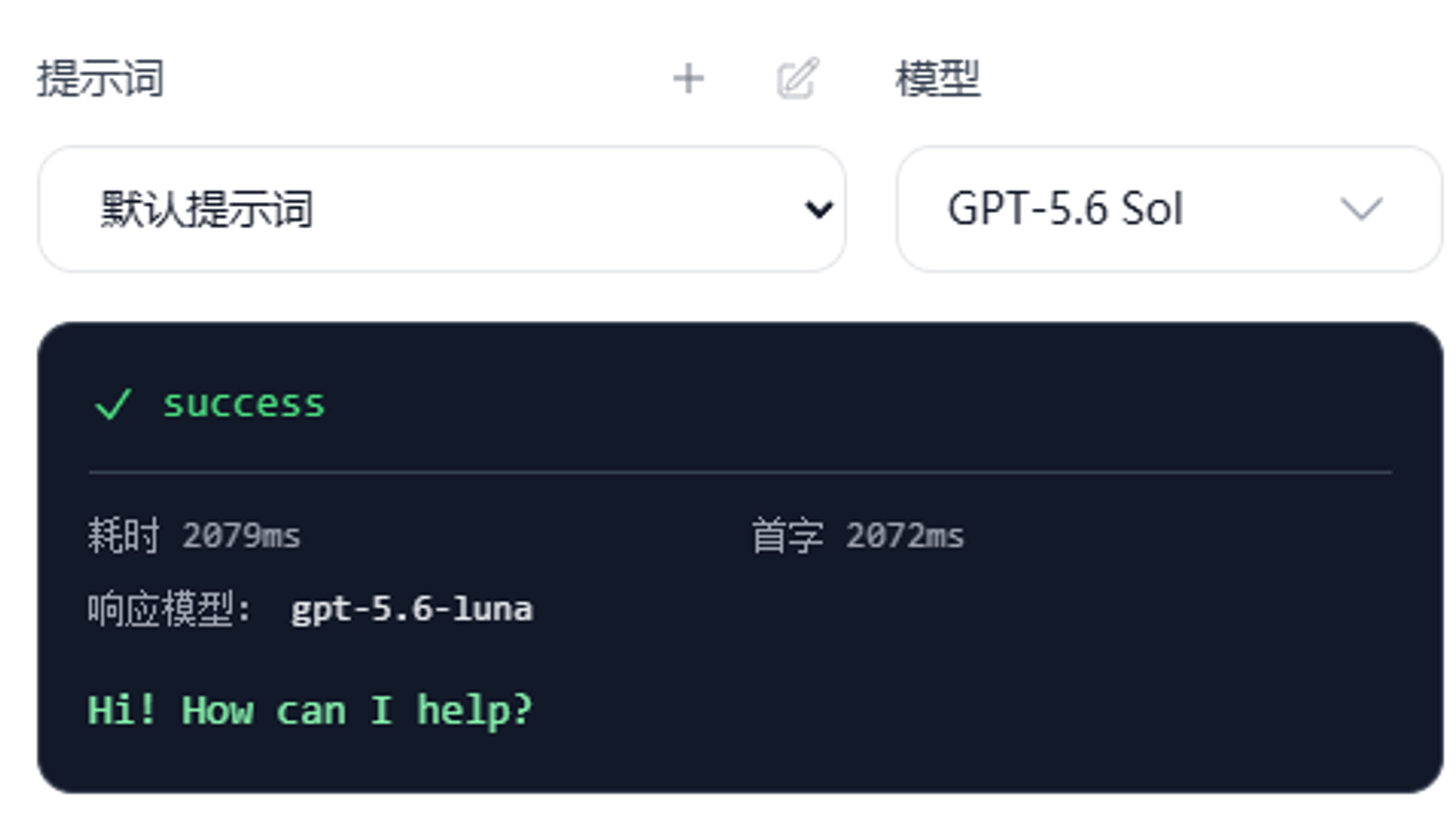Open the 默认提示词 prompt dropdown

tap(442, 209)
